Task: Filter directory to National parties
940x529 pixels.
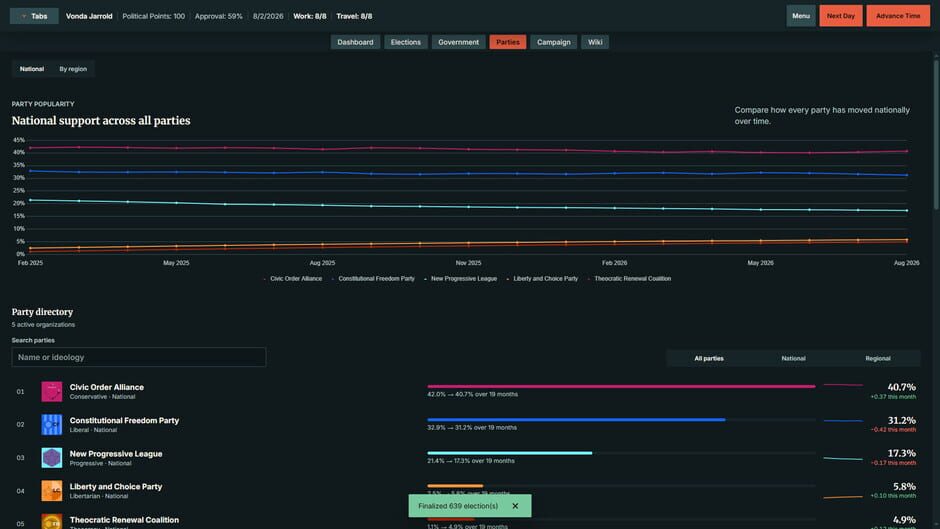Action: (x=793, y=359)
